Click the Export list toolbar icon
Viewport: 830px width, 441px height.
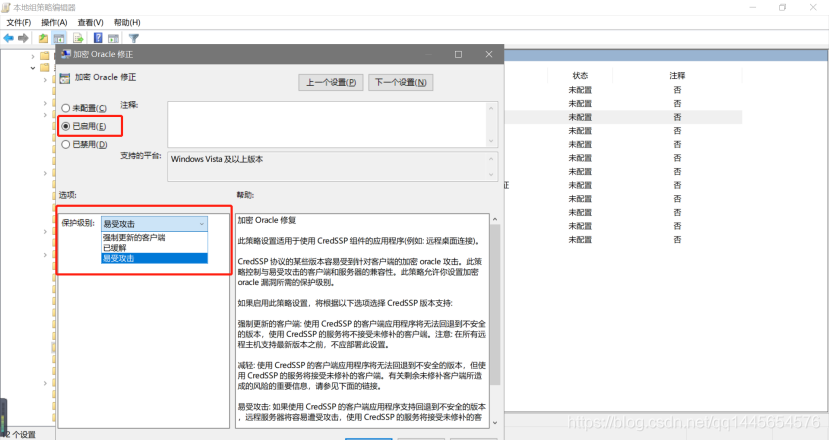point(78,38)
